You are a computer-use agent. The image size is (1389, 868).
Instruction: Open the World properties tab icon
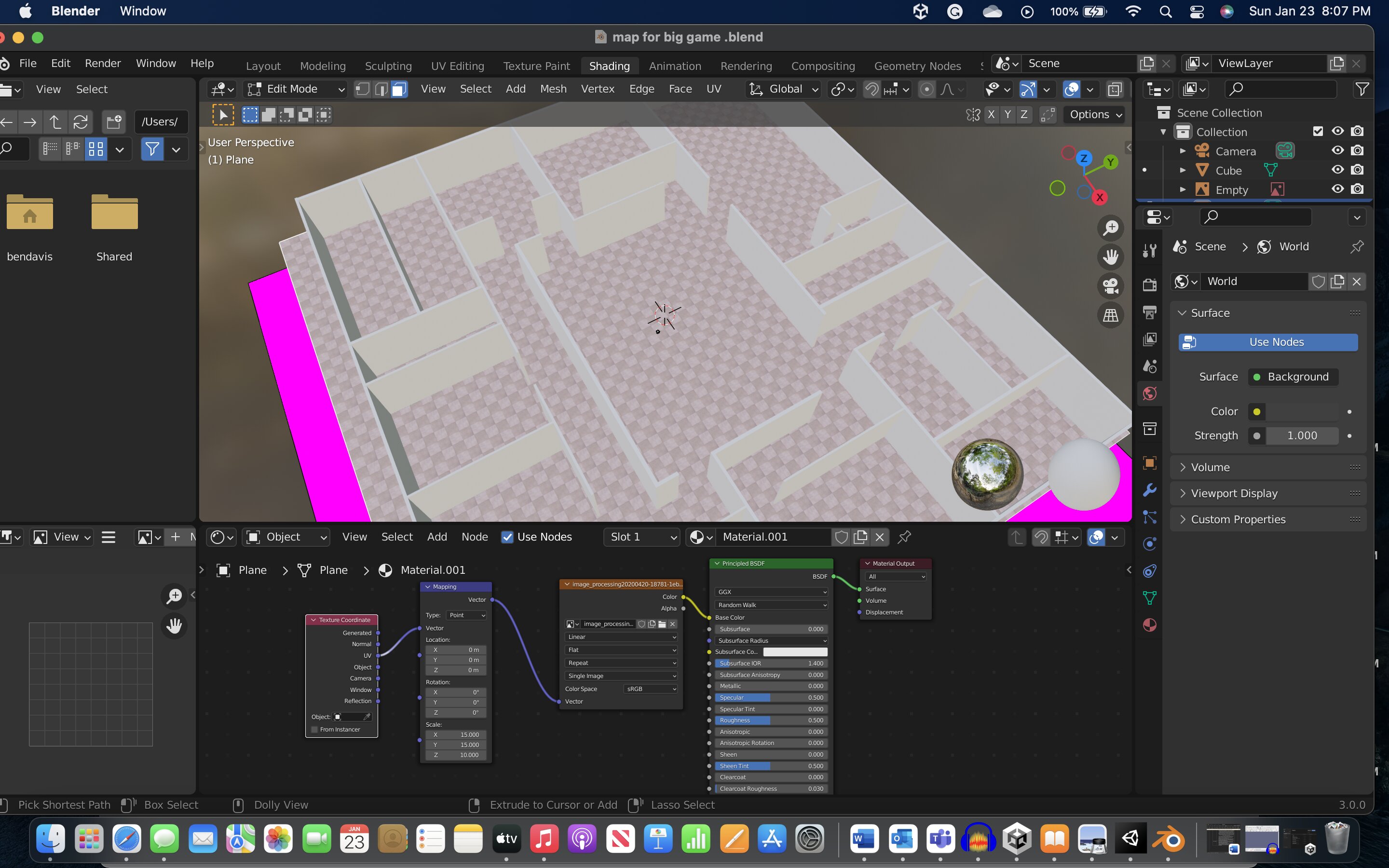[1150, 394]
